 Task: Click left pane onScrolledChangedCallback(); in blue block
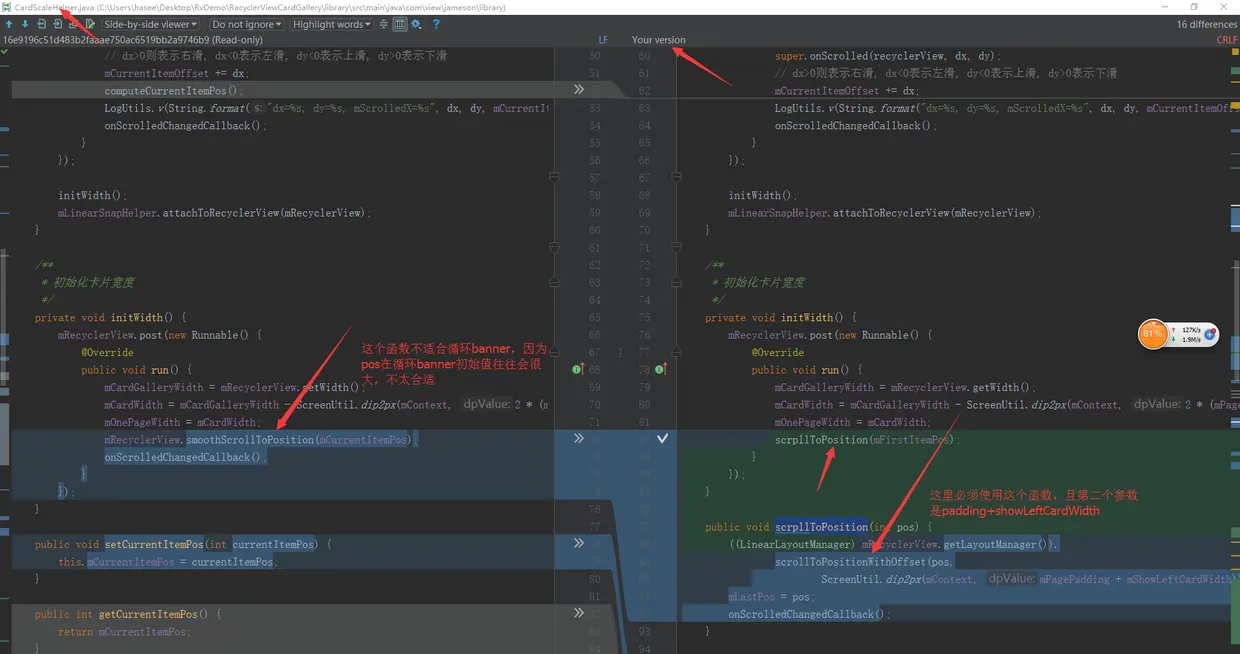pyautogui.click(x=185, y=457)
